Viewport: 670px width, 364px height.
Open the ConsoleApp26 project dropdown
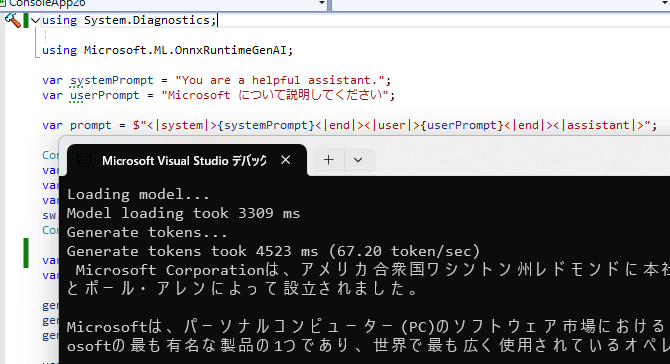[x=322, y=3]
